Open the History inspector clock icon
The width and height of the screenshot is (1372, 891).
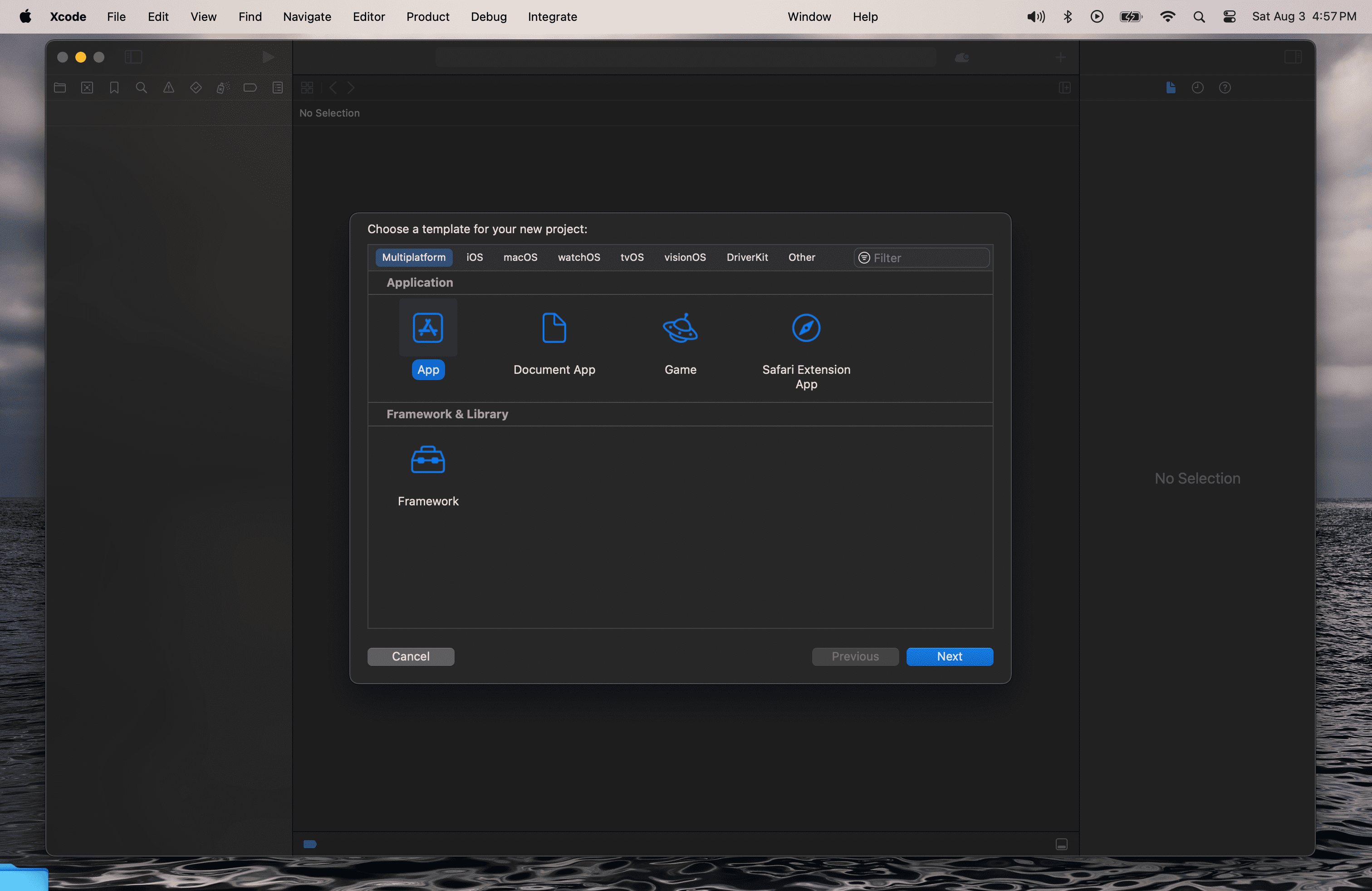(1198, 88)
